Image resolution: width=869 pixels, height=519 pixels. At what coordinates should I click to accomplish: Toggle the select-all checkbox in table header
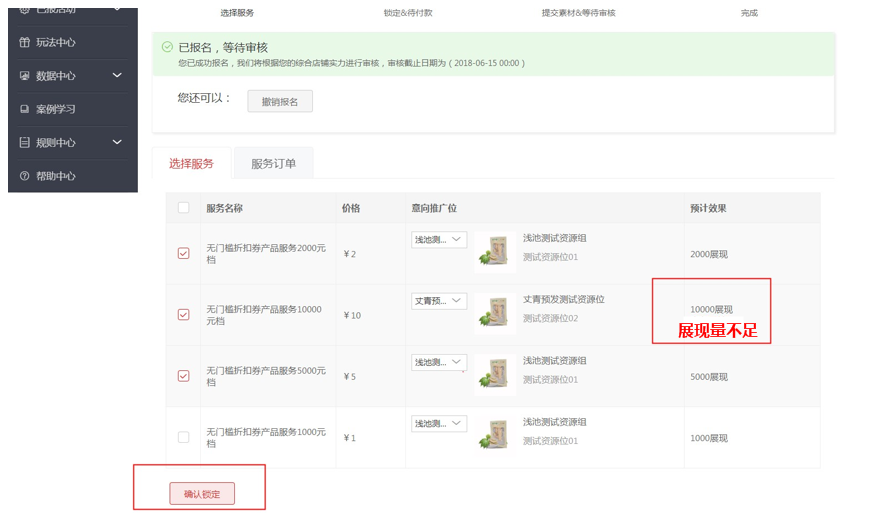[183, 208]
